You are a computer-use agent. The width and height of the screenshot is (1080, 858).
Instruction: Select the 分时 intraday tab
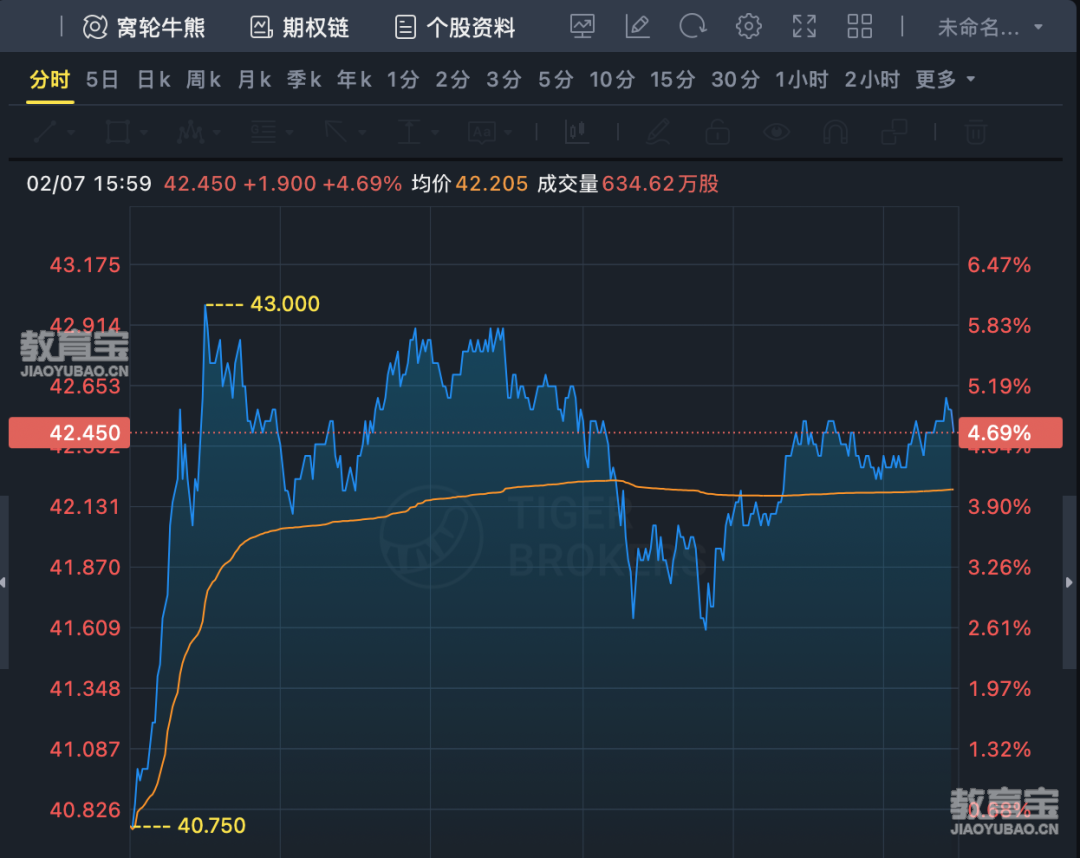[x=50, y=80]
